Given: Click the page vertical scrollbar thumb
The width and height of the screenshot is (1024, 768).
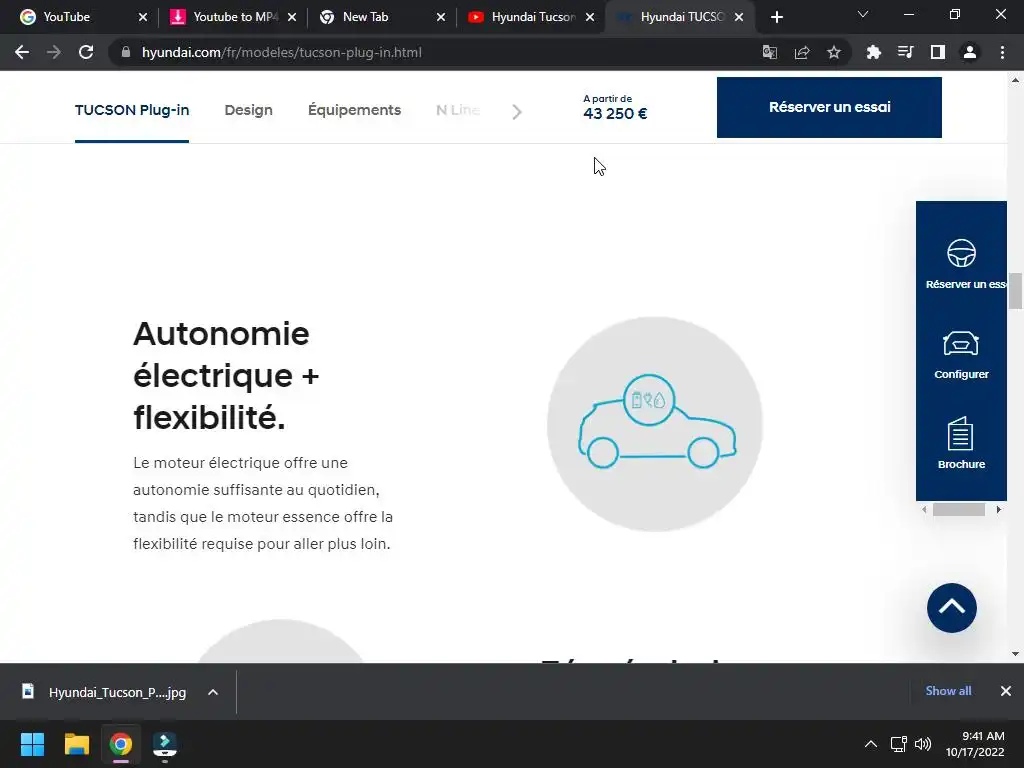Looking at the screenshot, I should [1015, 291].
